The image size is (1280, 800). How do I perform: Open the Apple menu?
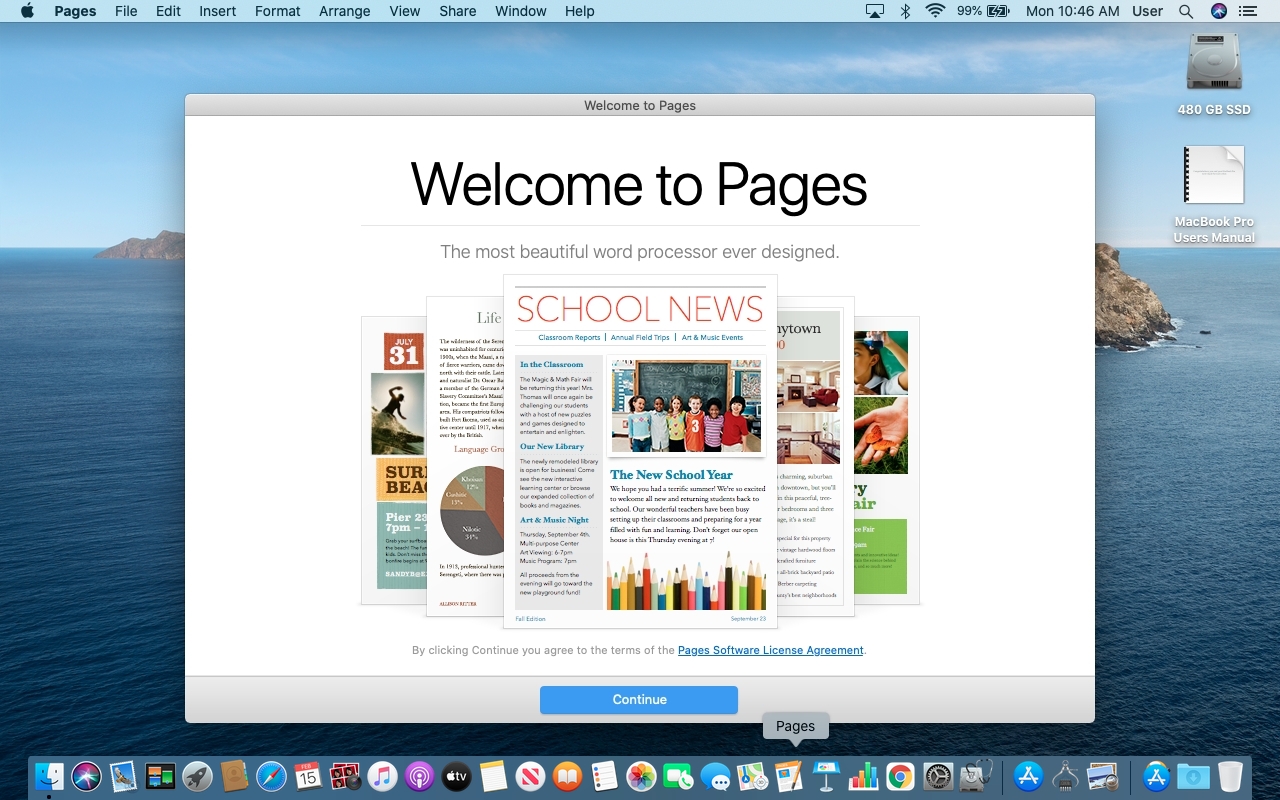(27, 11)
